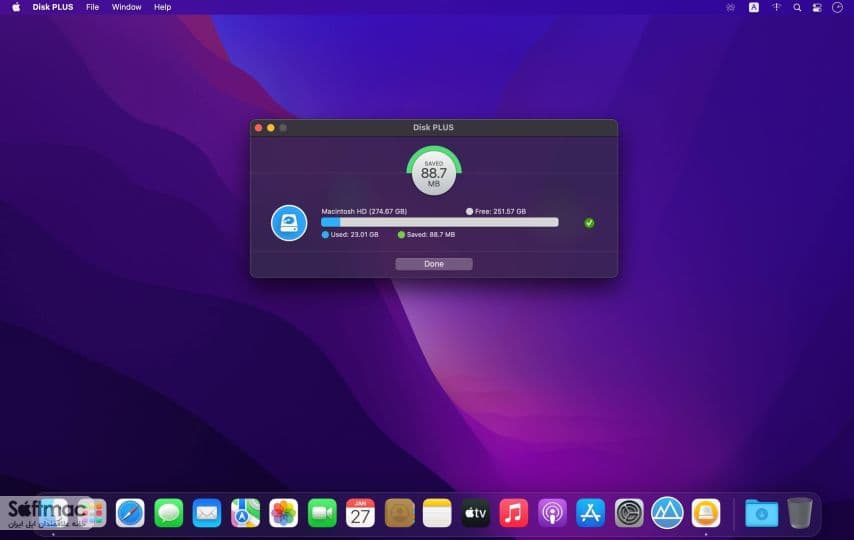Click the 'Used: 23.01 GB' label
This screenshot has width=854, height=540.
point(355,235)
